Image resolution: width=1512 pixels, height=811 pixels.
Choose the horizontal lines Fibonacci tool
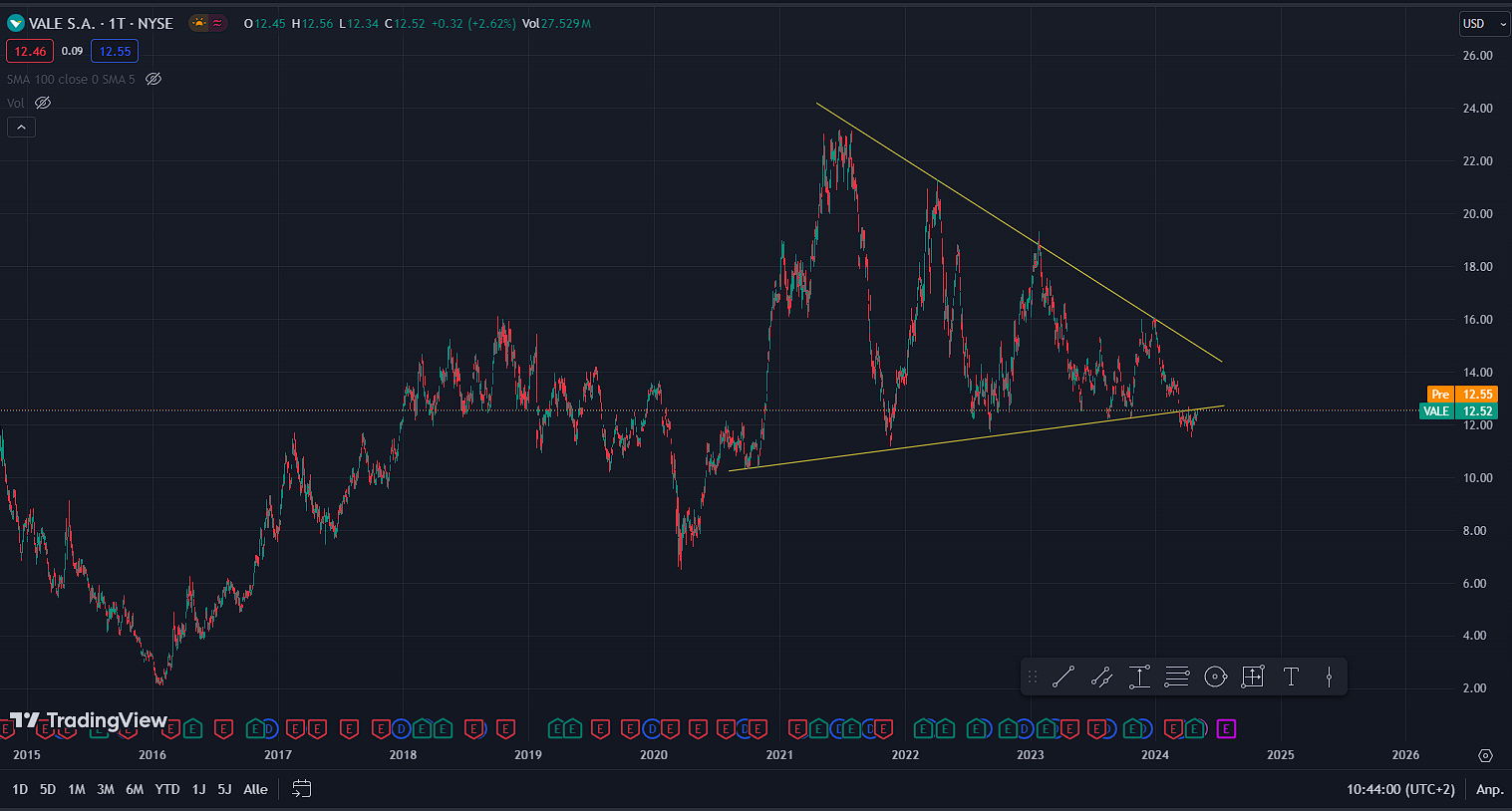[1177, 677]
